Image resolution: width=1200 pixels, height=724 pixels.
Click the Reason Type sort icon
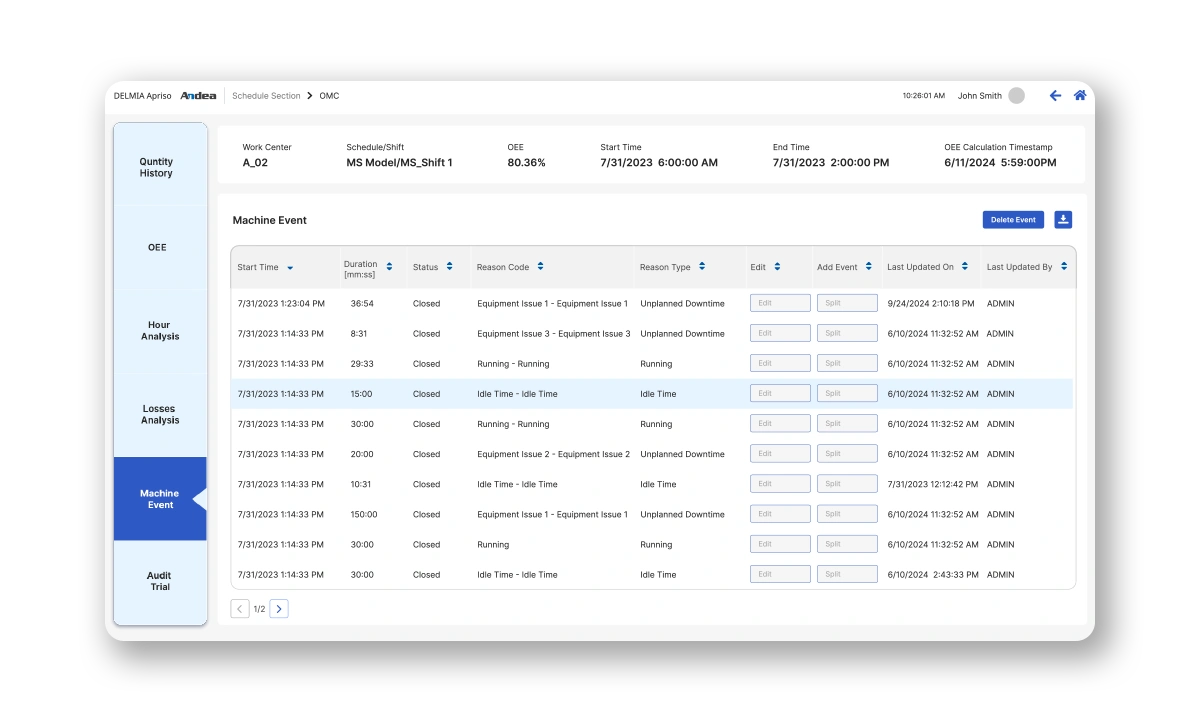pos(700,266)
